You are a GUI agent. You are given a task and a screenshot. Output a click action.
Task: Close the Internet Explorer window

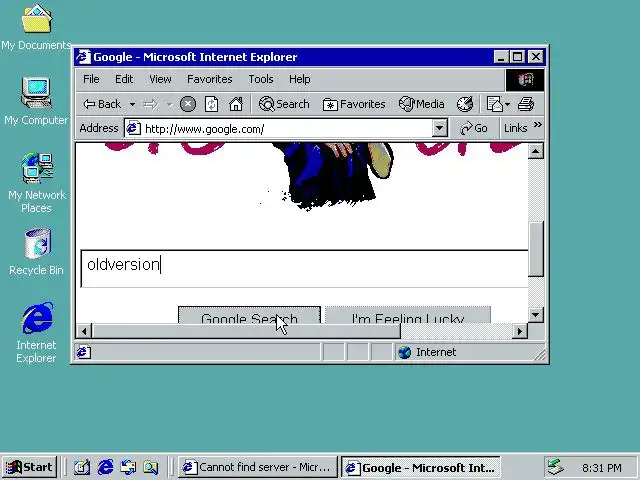click(x=536, y=57)
